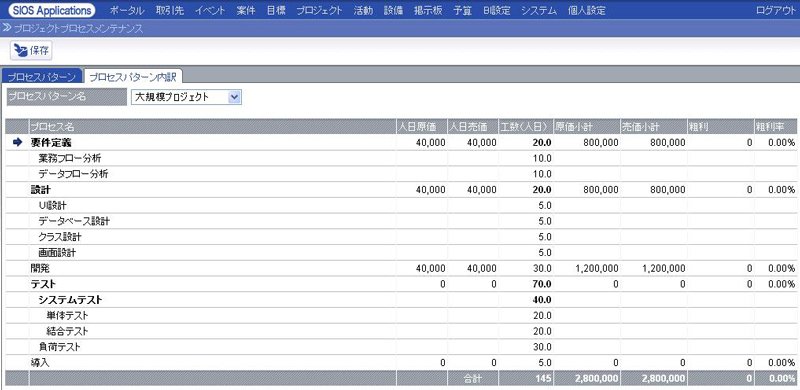800x390 pixels.
Task: Open the プロジェクト menu
Action: [319, 11]
